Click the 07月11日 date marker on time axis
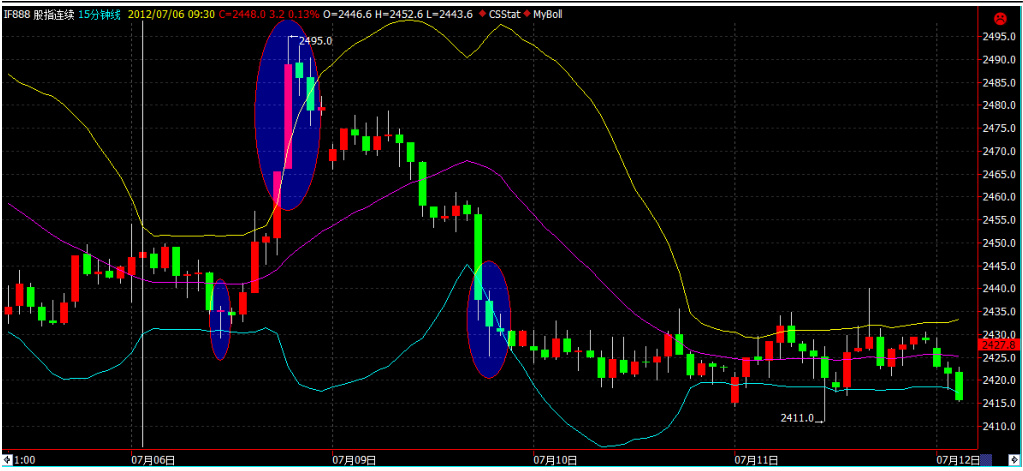This screenshot has width=1023, height=471. [755, 460]
